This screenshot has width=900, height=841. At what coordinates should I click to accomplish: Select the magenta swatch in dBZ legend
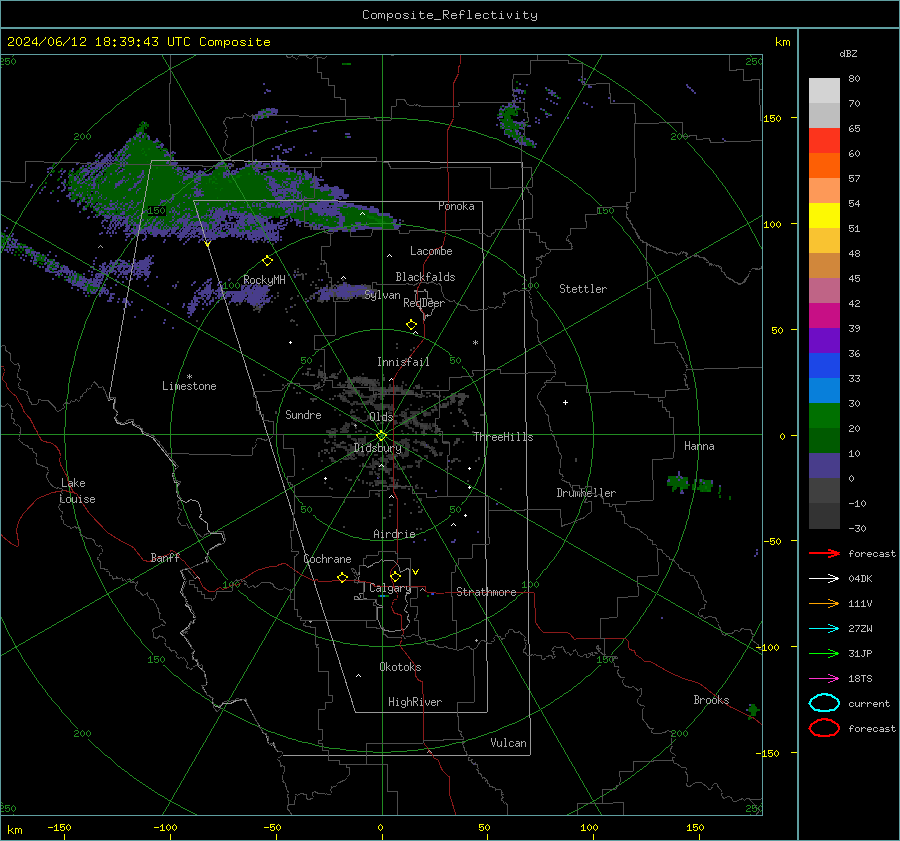824,315
